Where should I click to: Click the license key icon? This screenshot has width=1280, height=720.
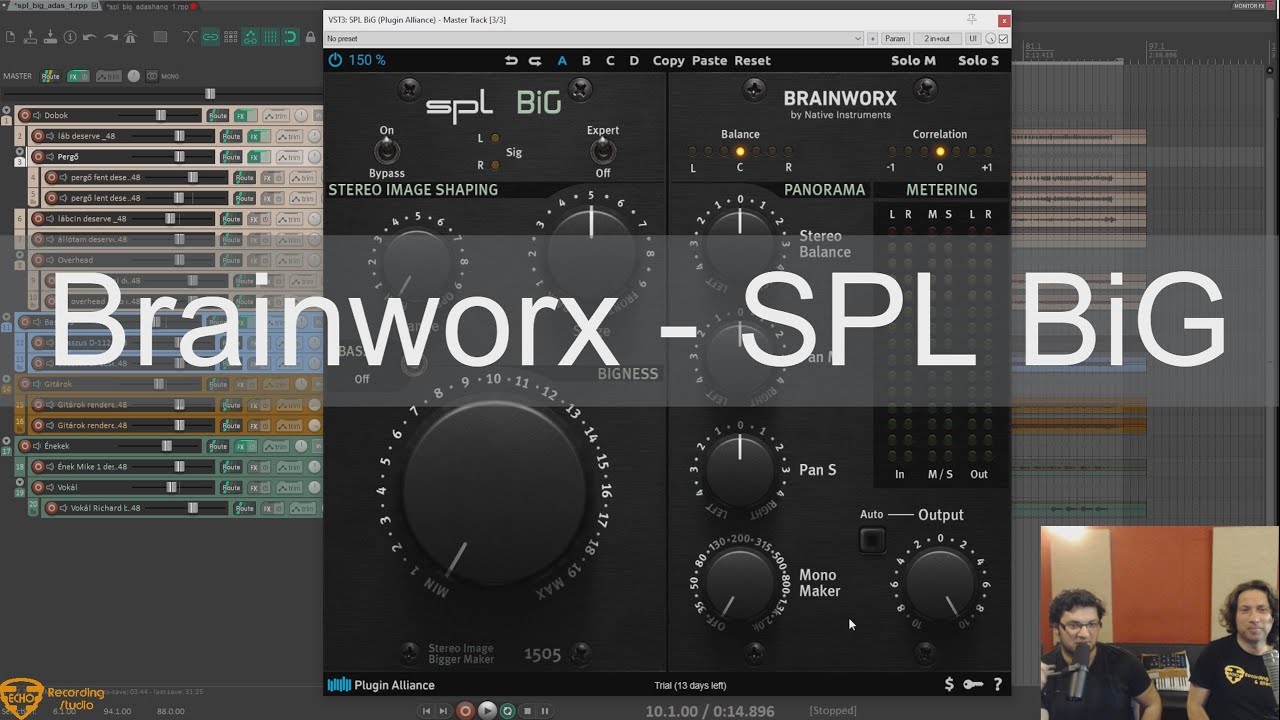[x=973, y=685]
